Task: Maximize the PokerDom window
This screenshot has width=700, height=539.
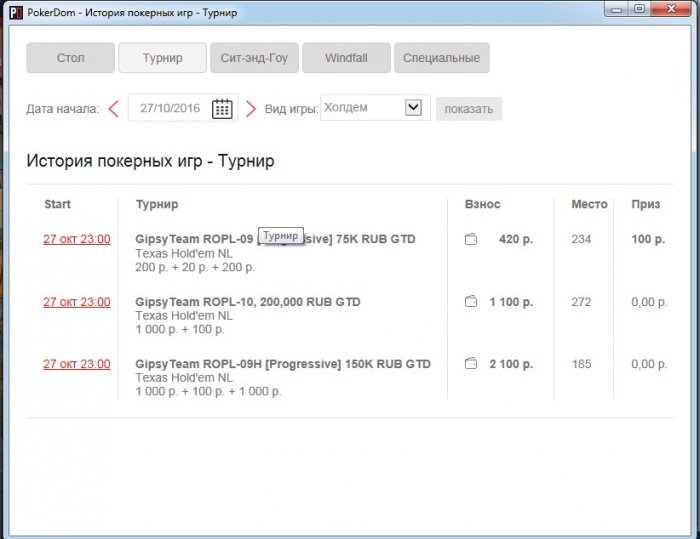Action: [x=639, y=8]
